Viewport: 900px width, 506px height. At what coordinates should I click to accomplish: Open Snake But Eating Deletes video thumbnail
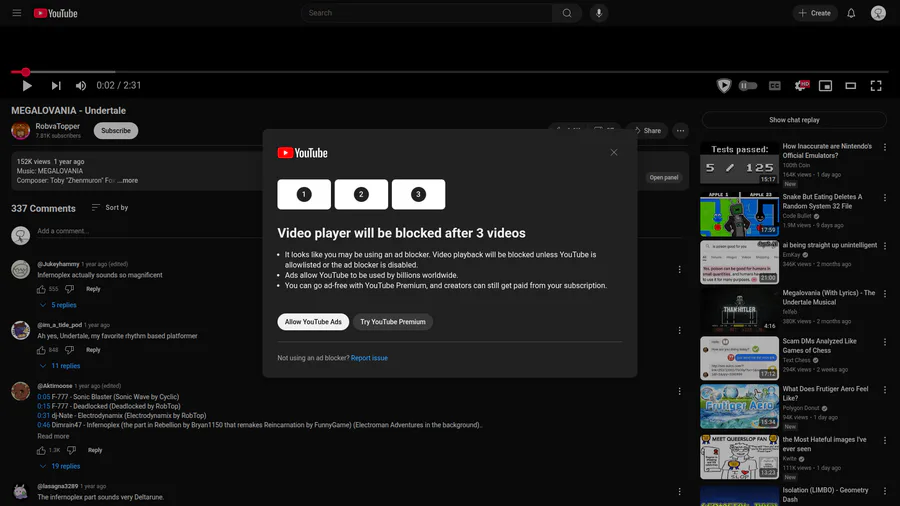739,214
